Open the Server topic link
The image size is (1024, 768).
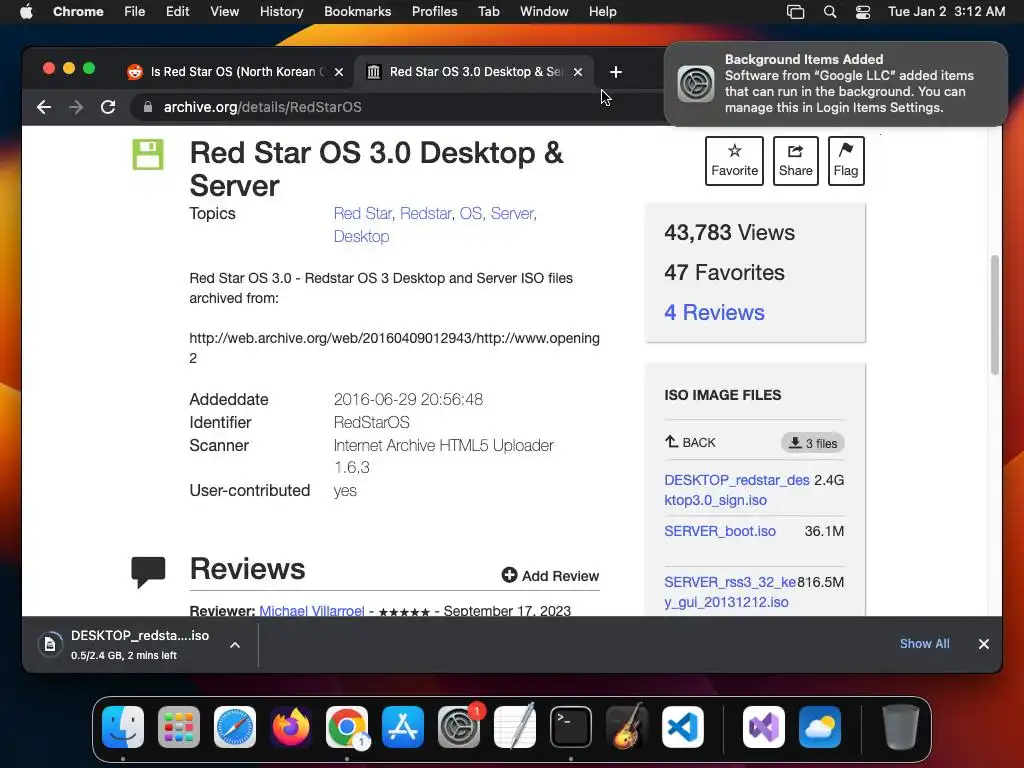(513, 214)
